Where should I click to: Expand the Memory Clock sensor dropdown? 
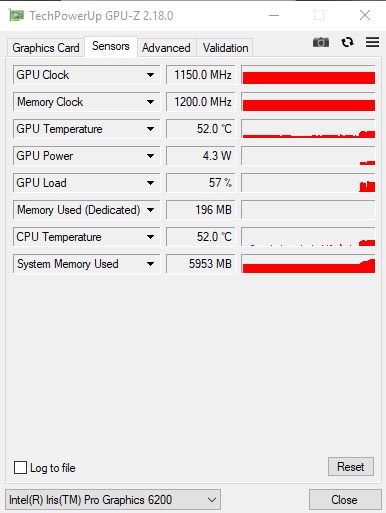point(150,102)
